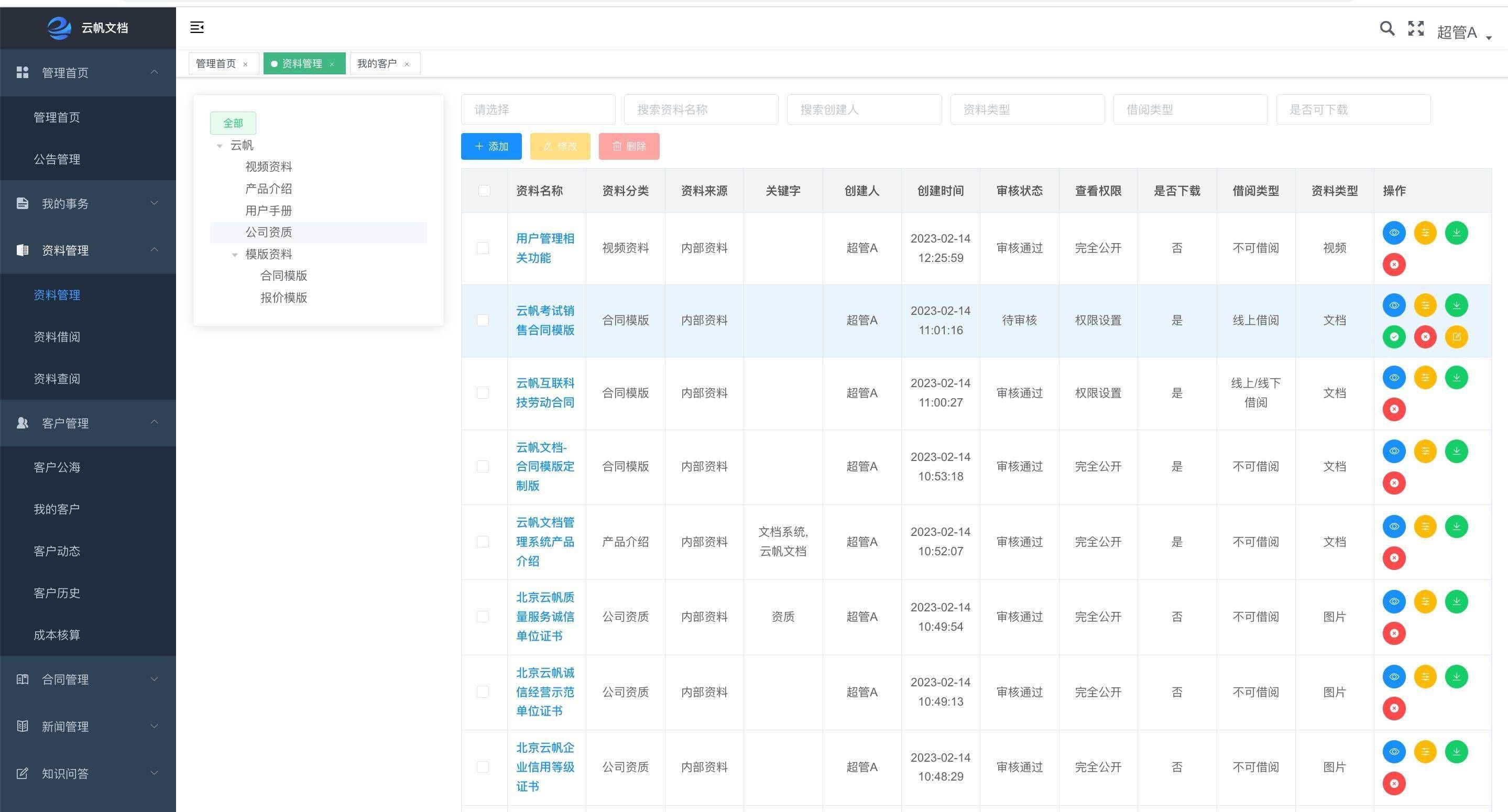Click the eye preview icon for 用户管理相关功能

click(1394, 233)
